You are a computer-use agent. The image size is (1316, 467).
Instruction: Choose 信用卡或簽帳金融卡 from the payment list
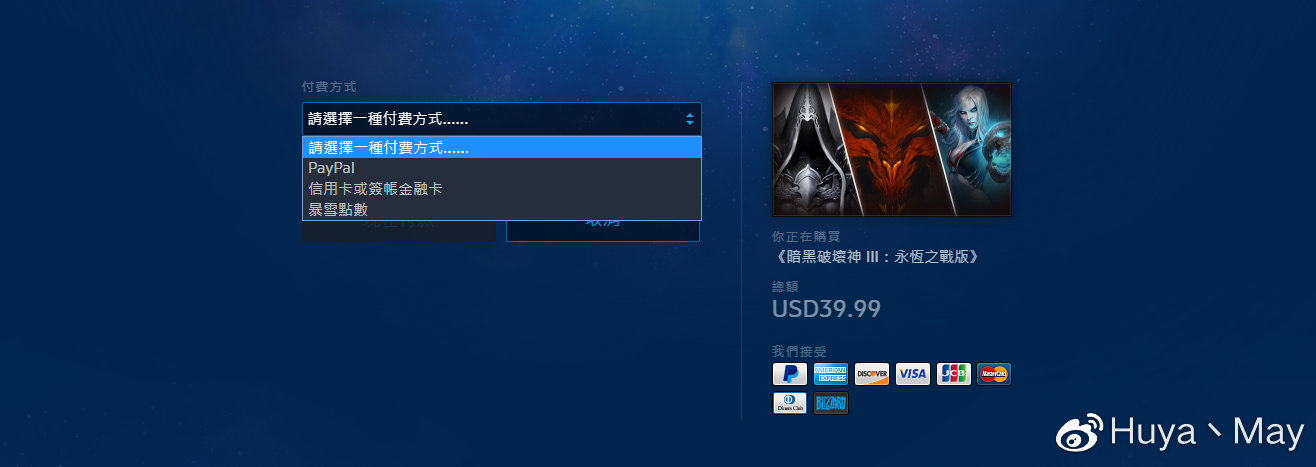tap(502, 188)
